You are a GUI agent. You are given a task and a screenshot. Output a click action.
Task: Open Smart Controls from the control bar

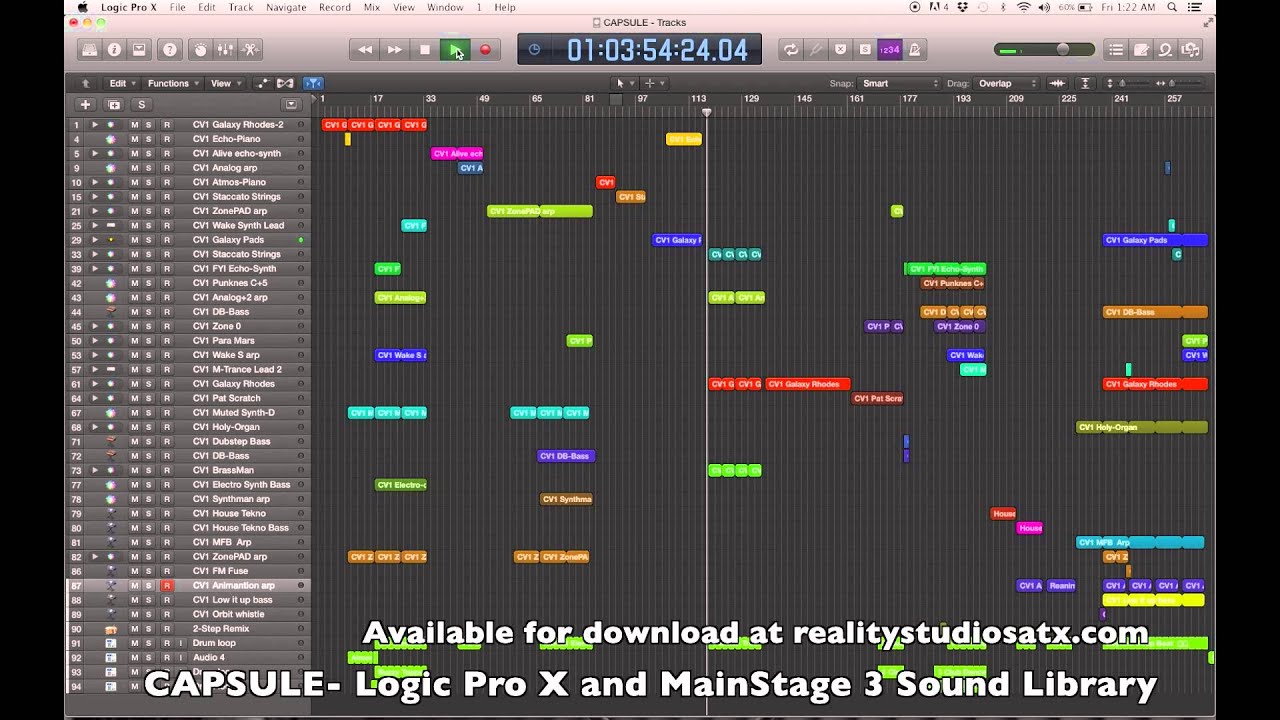coord(200,49)
